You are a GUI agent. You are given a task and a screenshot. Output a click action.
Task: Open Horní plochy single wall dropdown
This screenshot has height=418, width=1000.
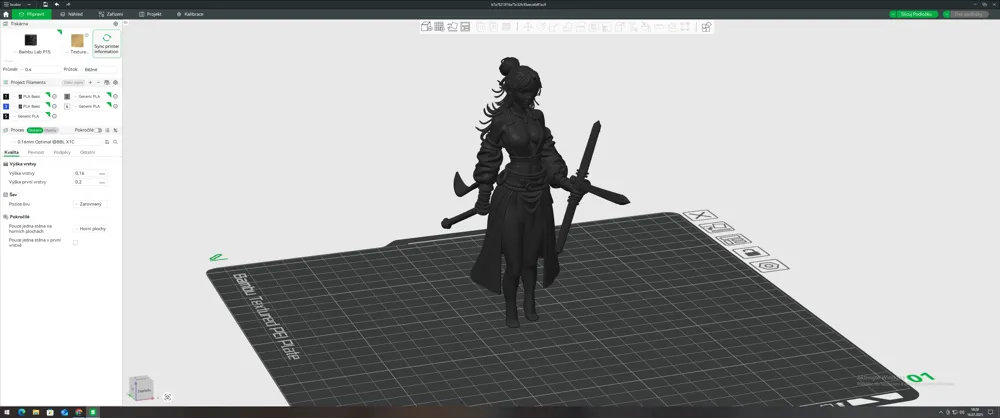click(x=90, y=228)
